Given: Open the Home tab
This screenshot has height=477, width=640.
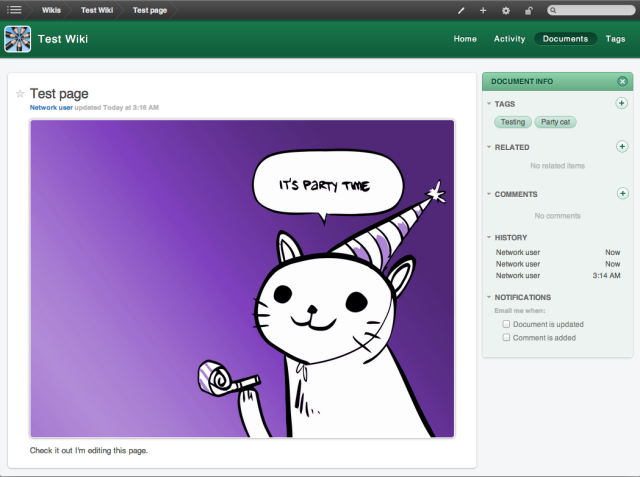Looking at the screenshot, I should click(x=465, y=39).
